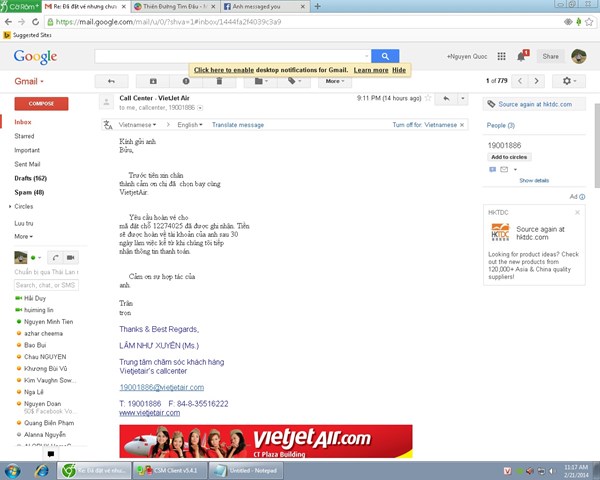Click the Windows Start button

(x=13, y=470)
